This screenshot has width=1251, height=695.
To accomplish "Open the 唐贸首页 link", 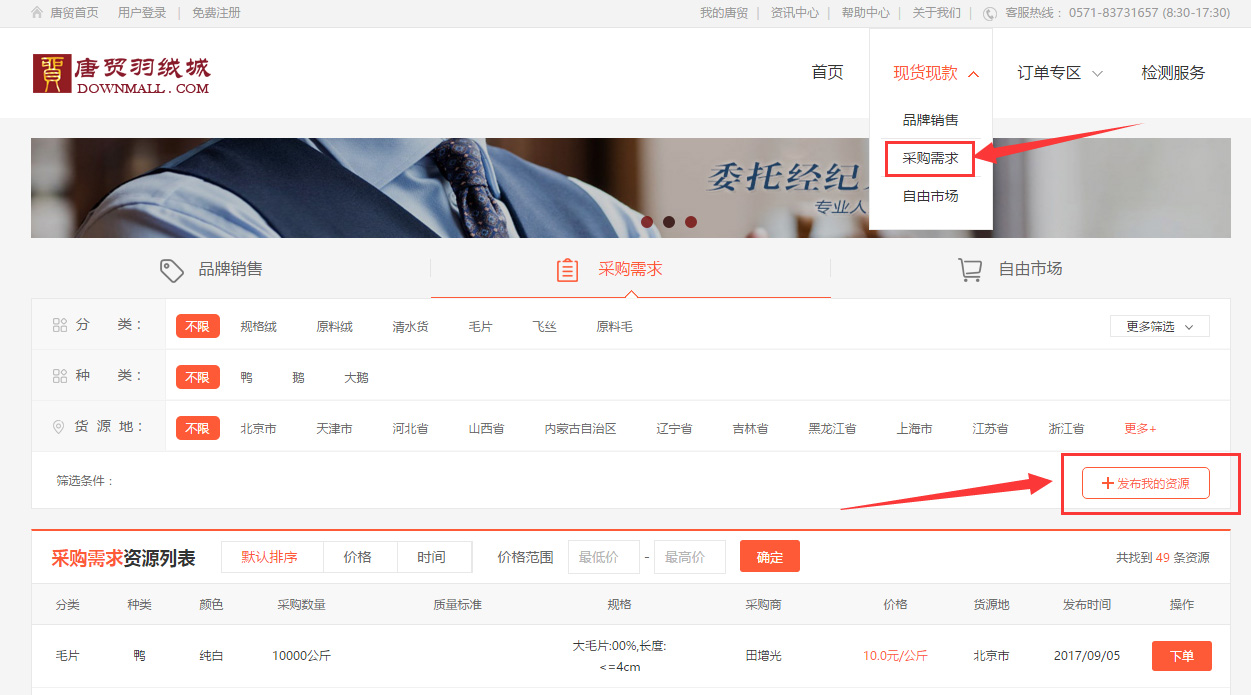I will [x=74, y=13].
